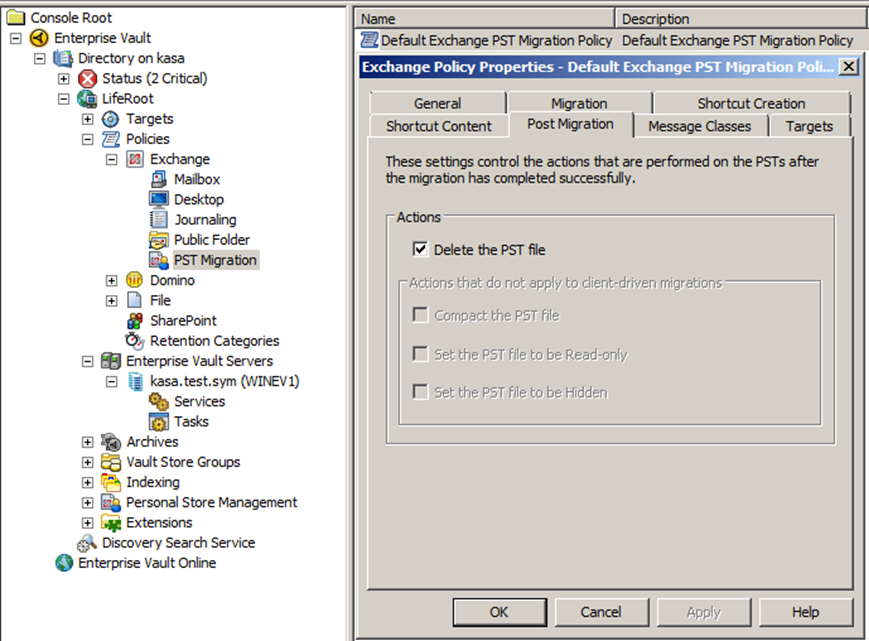Click the kasa.test.sym server icon
The image size is (869, 641).
135,381
